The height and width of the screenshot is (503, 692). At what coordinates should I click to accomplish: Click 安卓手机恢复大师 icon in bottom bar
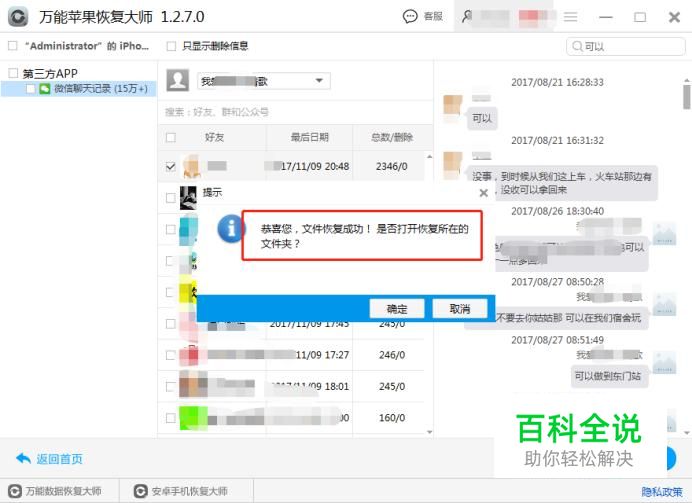tap(140, 491)
